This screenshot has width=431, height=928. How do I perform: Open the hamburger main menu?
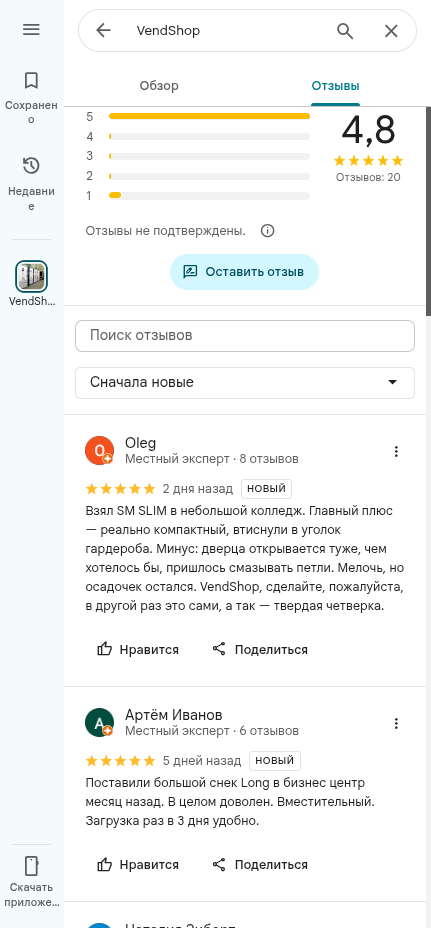[x=31, y=30]
